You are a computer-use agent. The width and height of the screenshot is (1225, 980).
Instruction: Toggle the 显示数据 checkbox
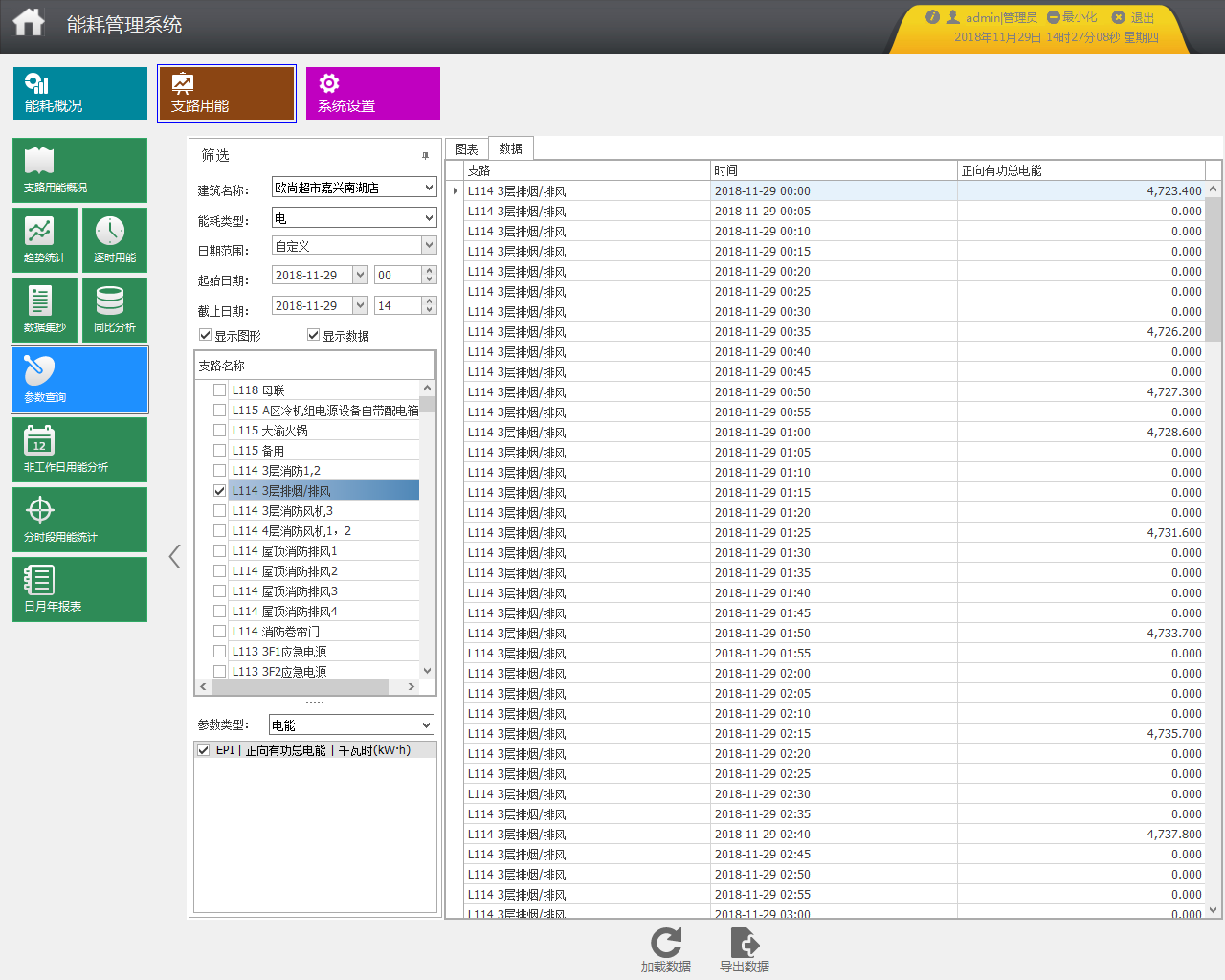click(313, 335)
